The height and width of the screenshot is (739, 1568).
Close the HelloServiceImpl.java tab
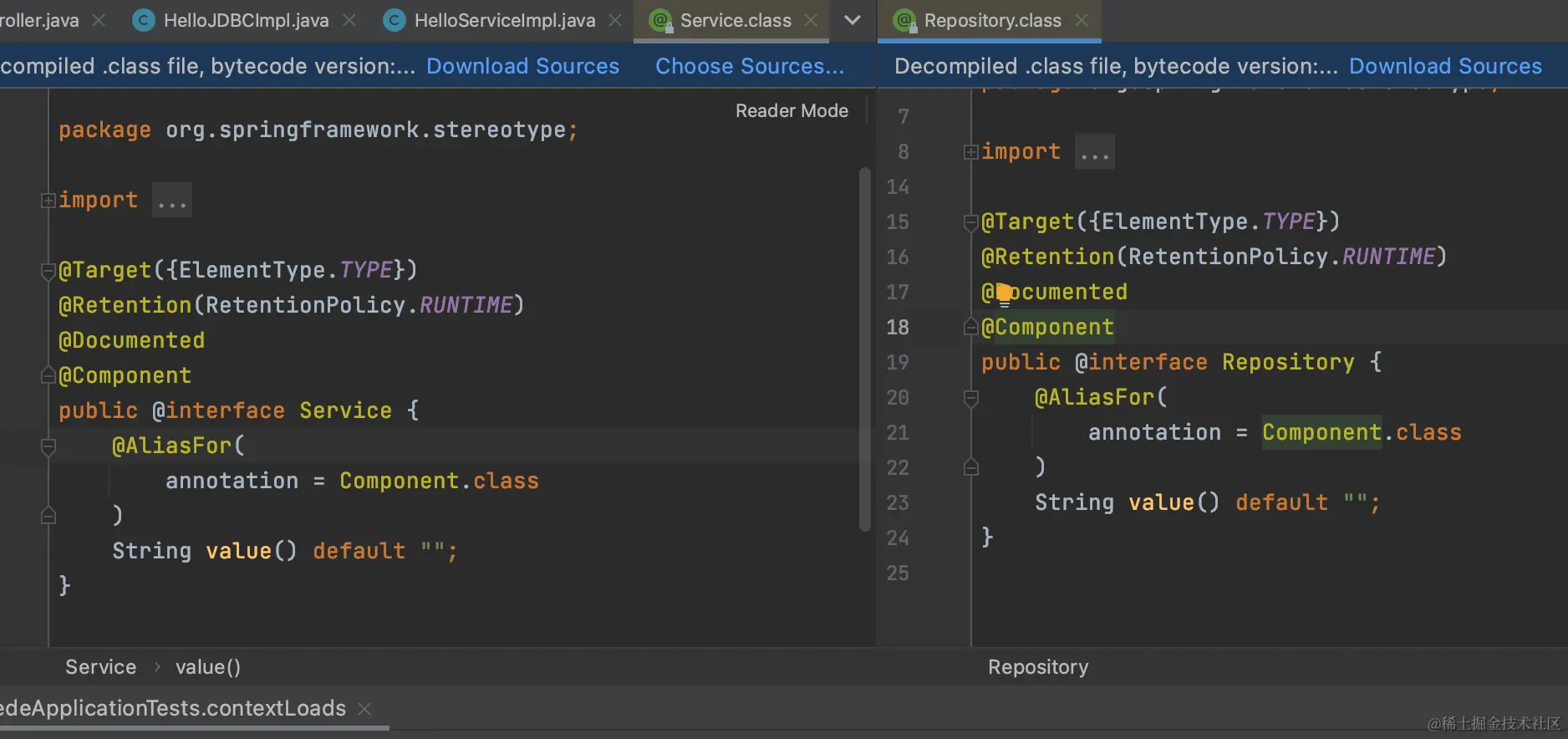click(615, 20)
